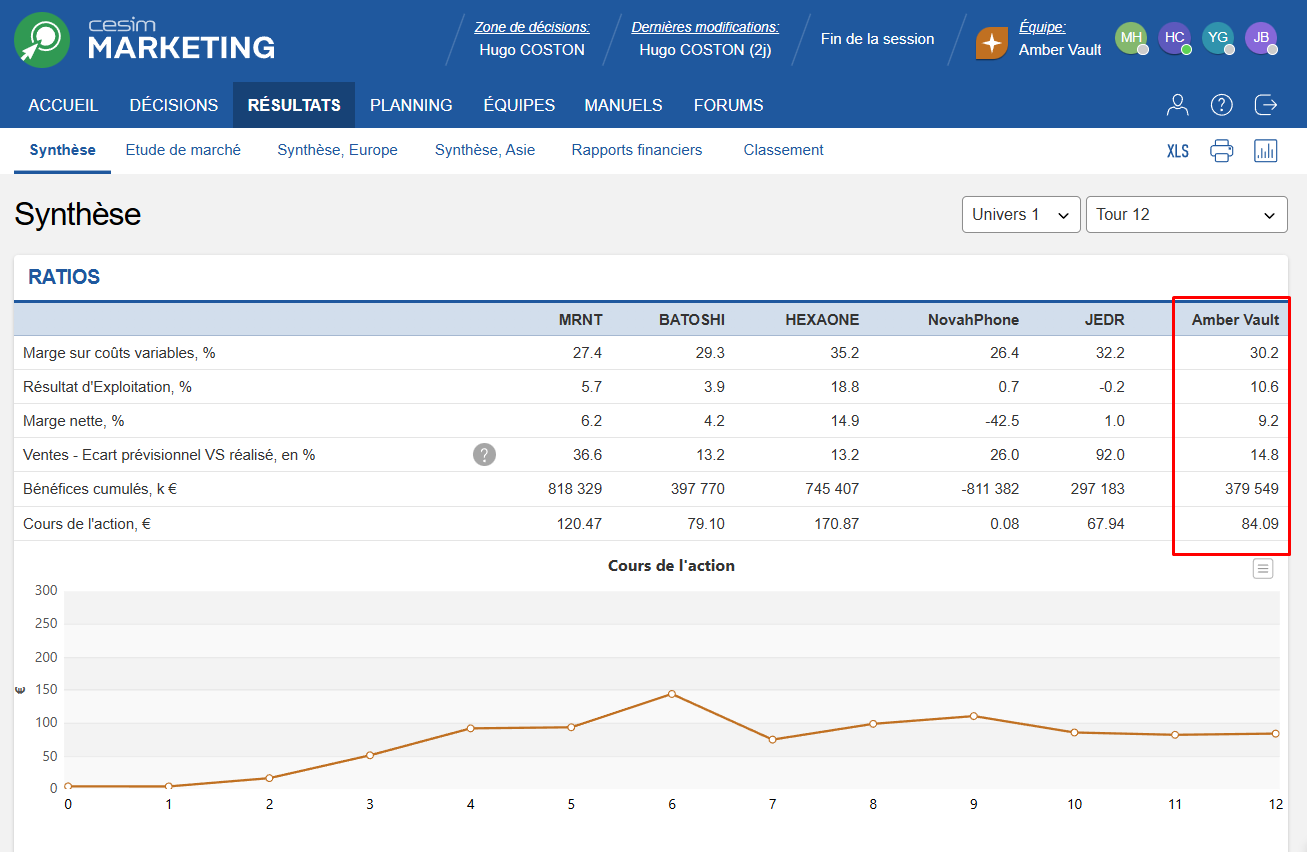This screenshot has height=852, width=1307.
Task: Switch to the Etude de marché tab
Action: (183, 150)
